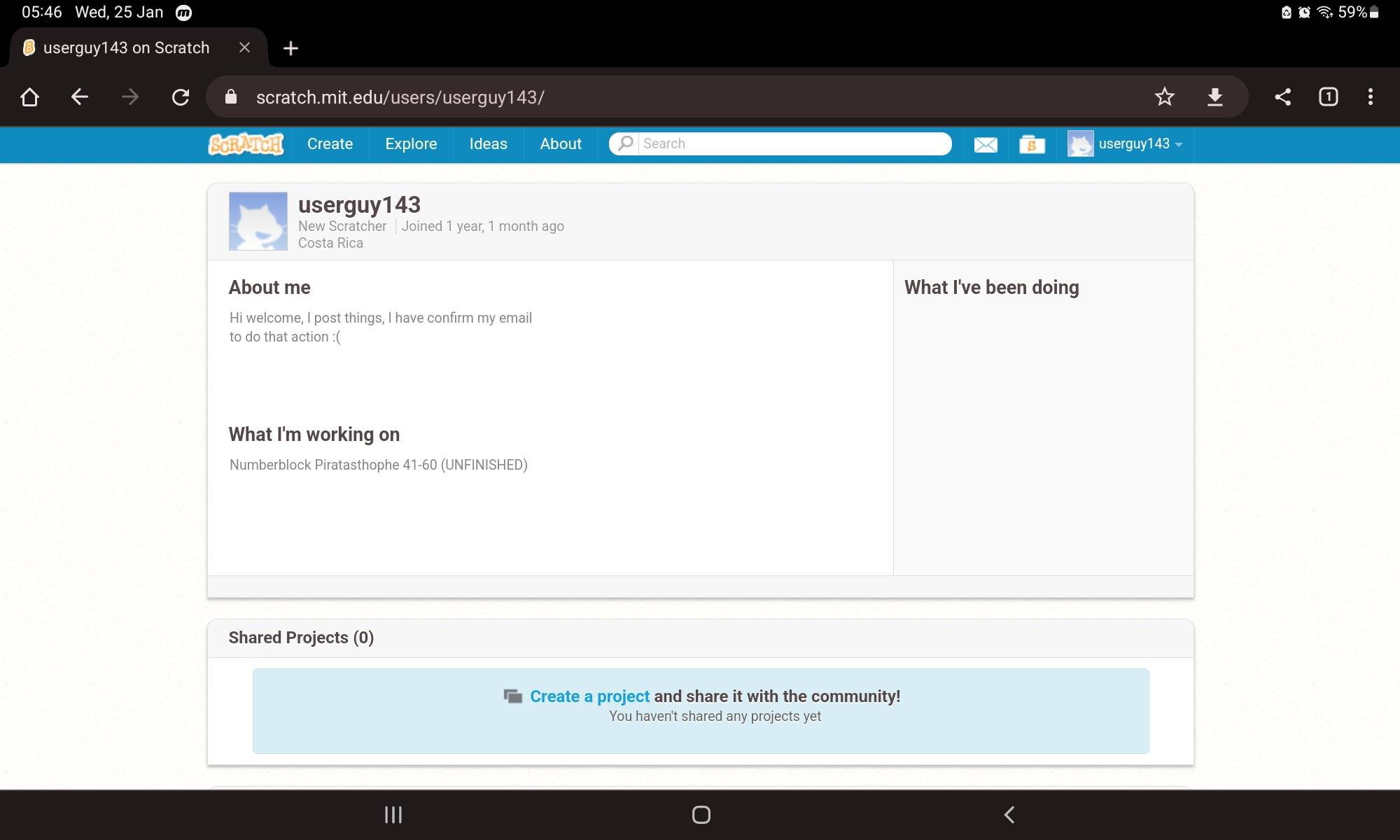Click the userguy143 profile heading

[x=359, y=204]
